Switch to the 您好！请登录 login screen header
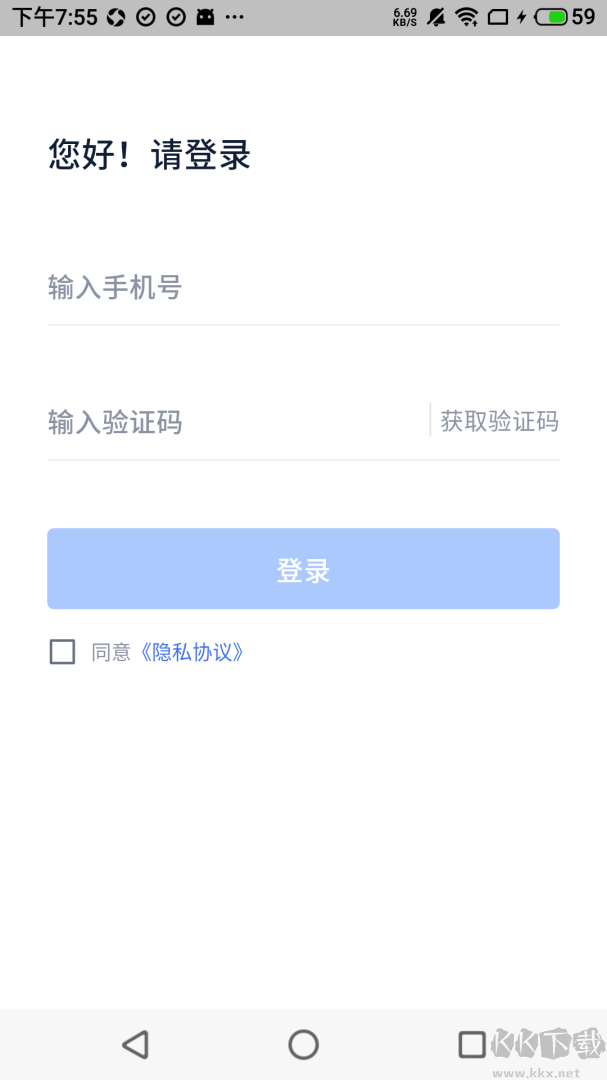This screenshot has width=607, height=1080. point(148,156)
